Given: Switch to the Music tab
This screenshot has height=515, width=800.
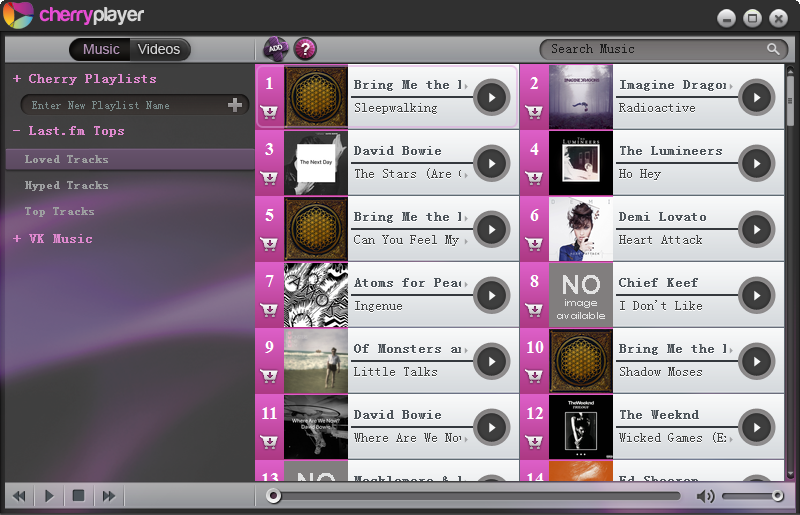Looking at the screenshot, I should coord(101,50).
